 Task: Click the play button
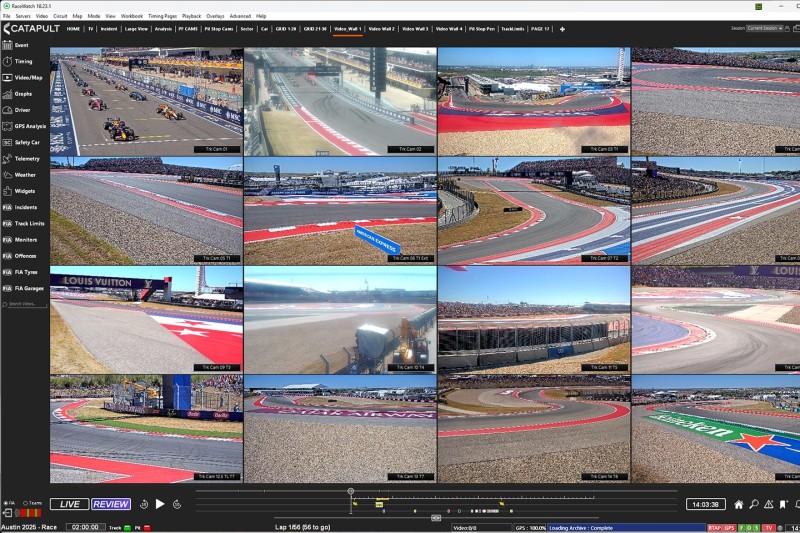160,504
